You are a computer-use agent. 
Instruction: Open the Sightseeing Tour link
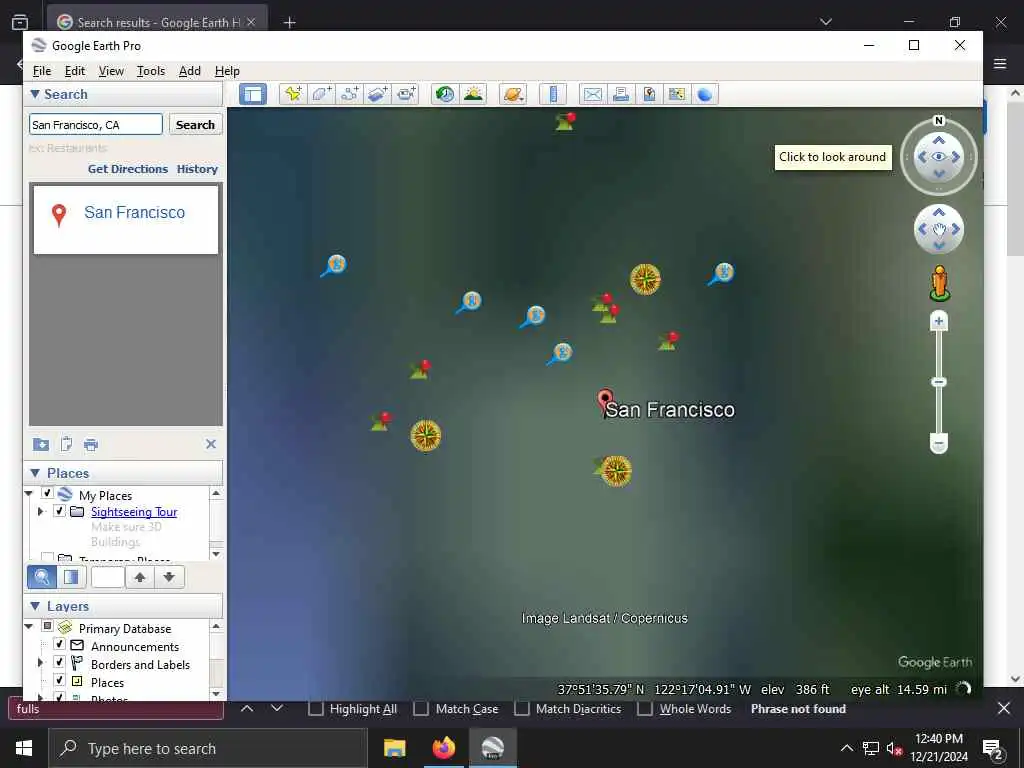coord(134,511)
